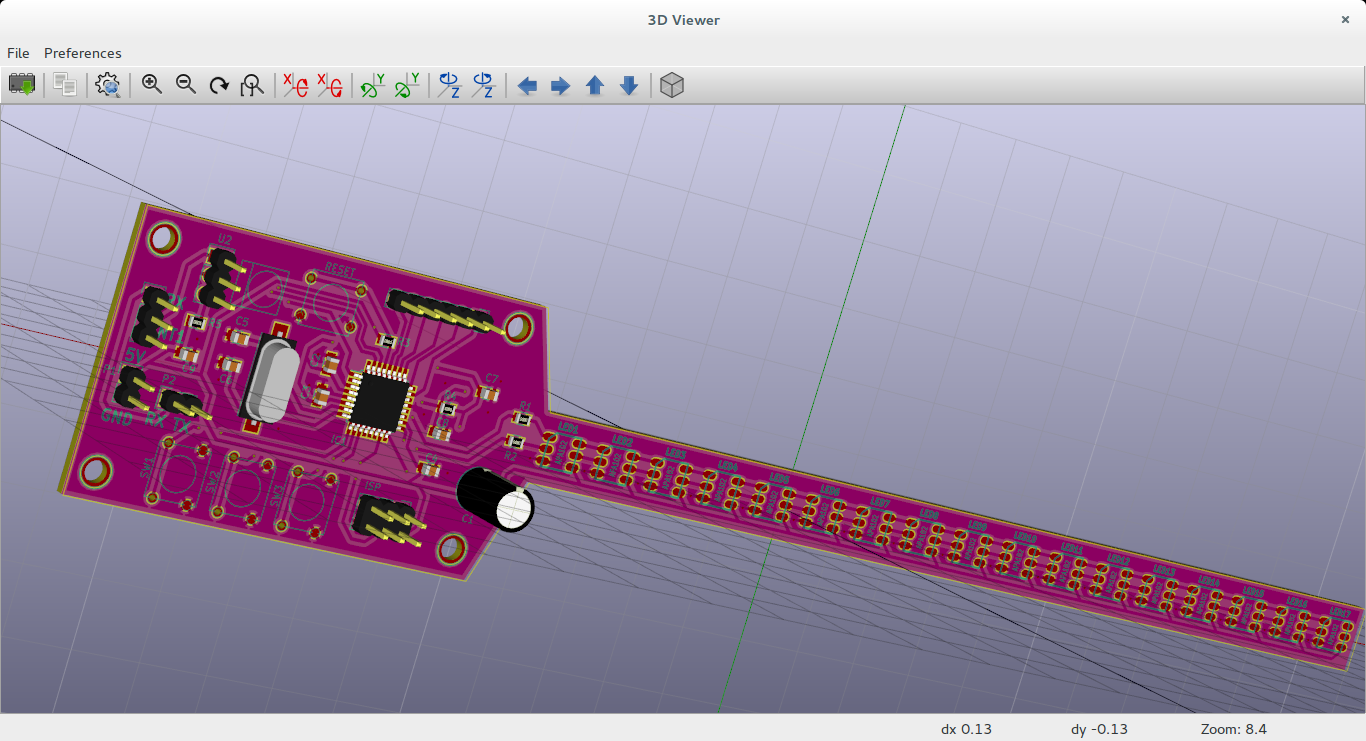1366x741 pixels.
Task: Redraw the 3D view
Action: tap(219, 85)
